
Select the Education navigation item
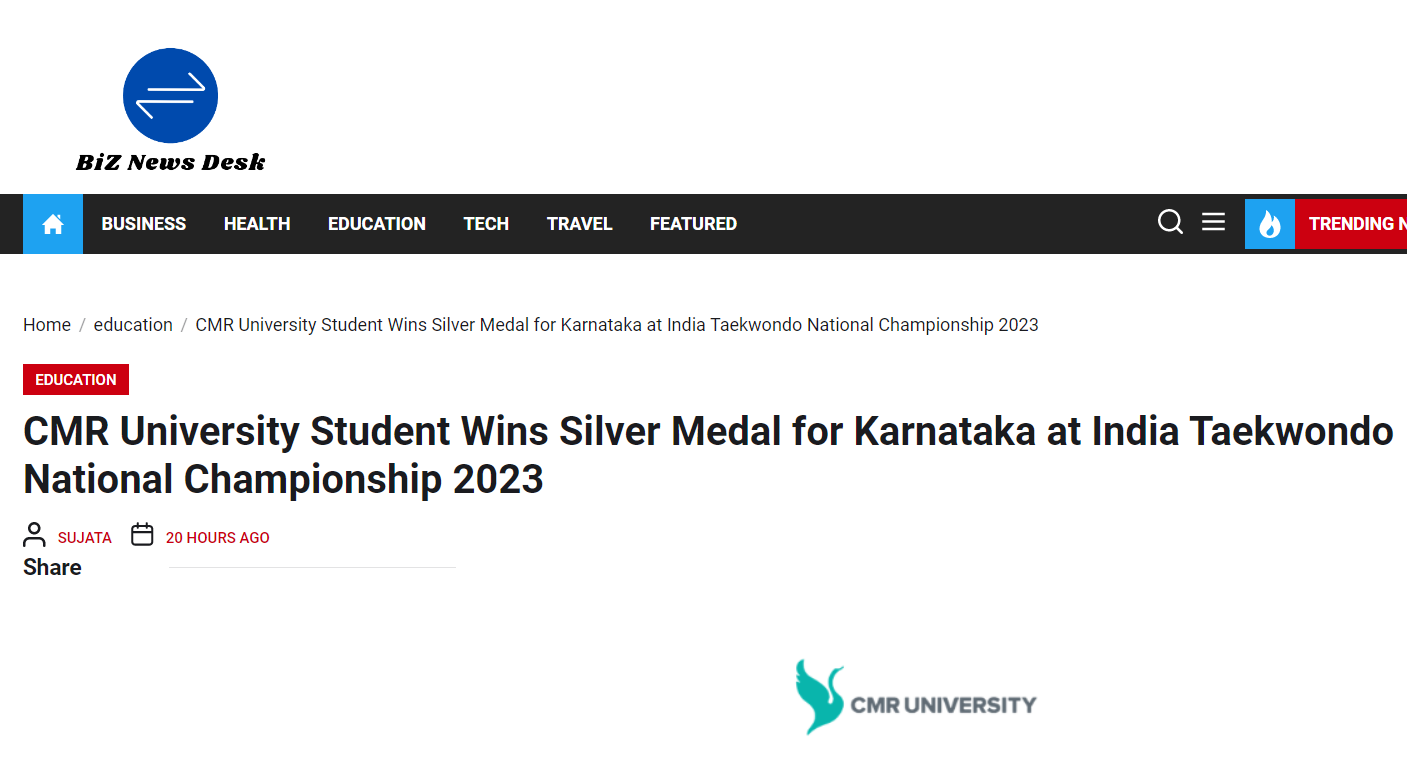click(377, 224)
